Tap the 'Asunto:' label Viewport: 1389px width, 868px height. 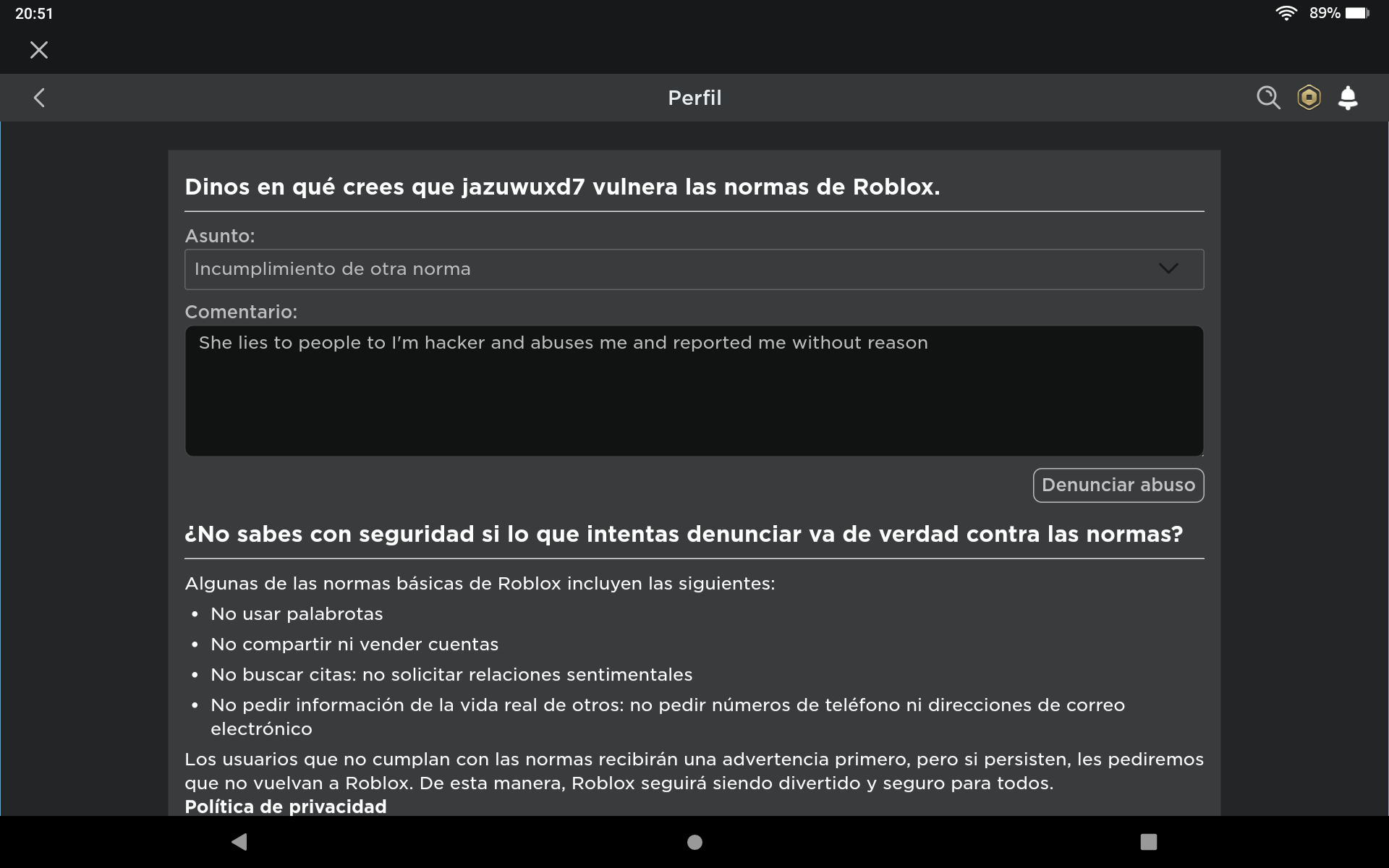[220, 236]
